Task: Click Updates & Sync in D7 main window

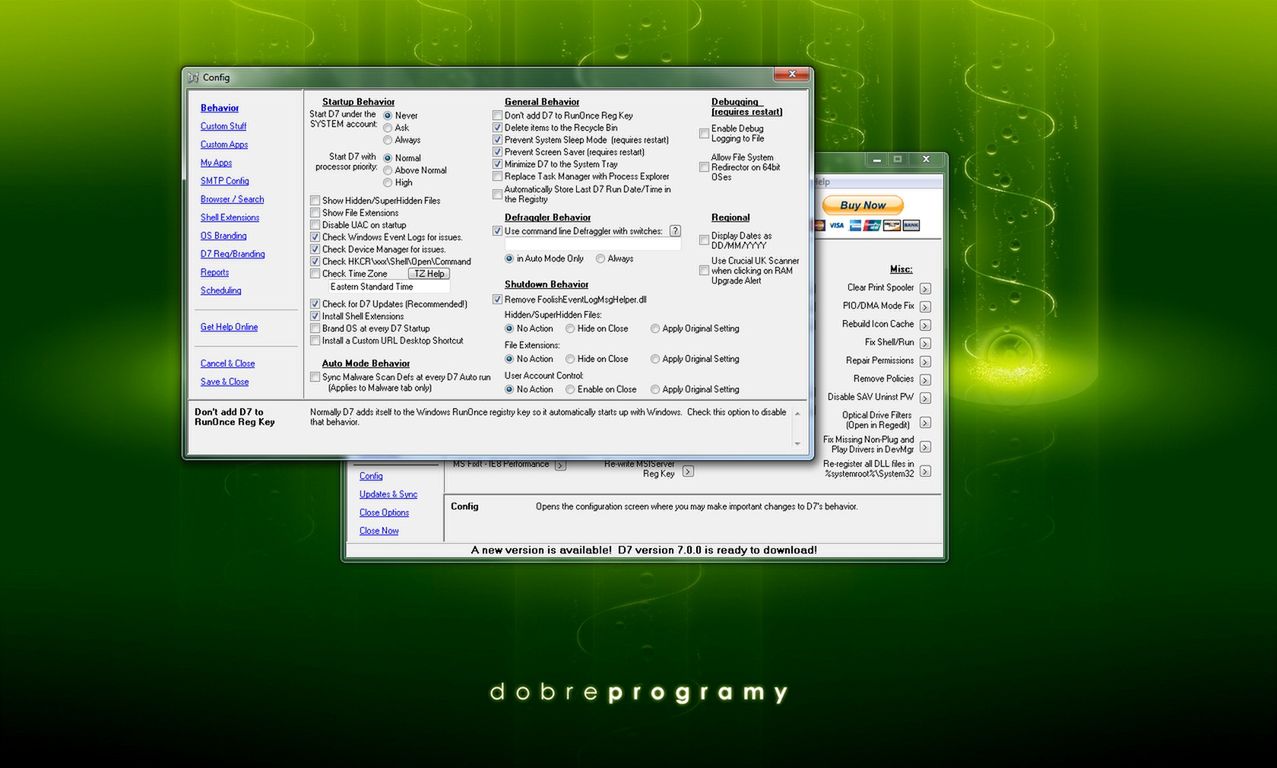Action: click(x=388, y=495)
